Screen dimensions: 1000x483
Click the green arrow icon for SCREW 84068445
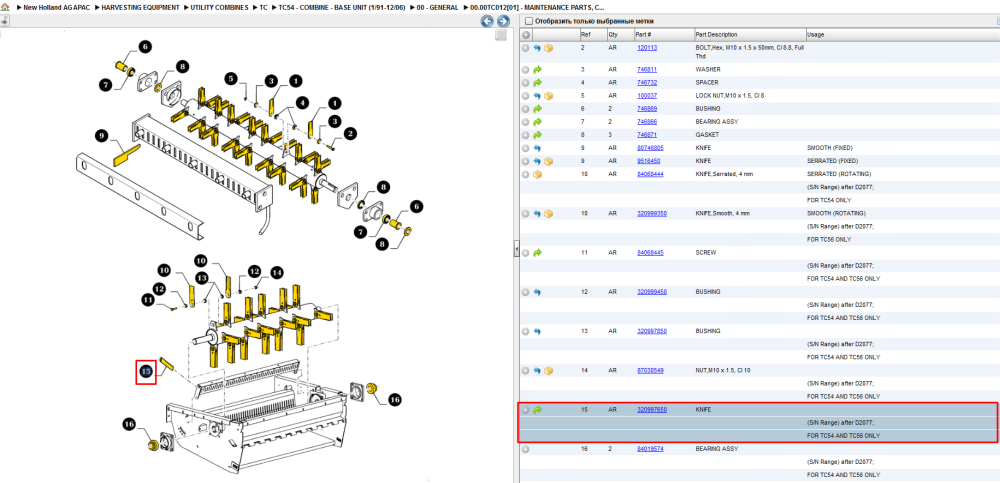[x=537, y=253]
